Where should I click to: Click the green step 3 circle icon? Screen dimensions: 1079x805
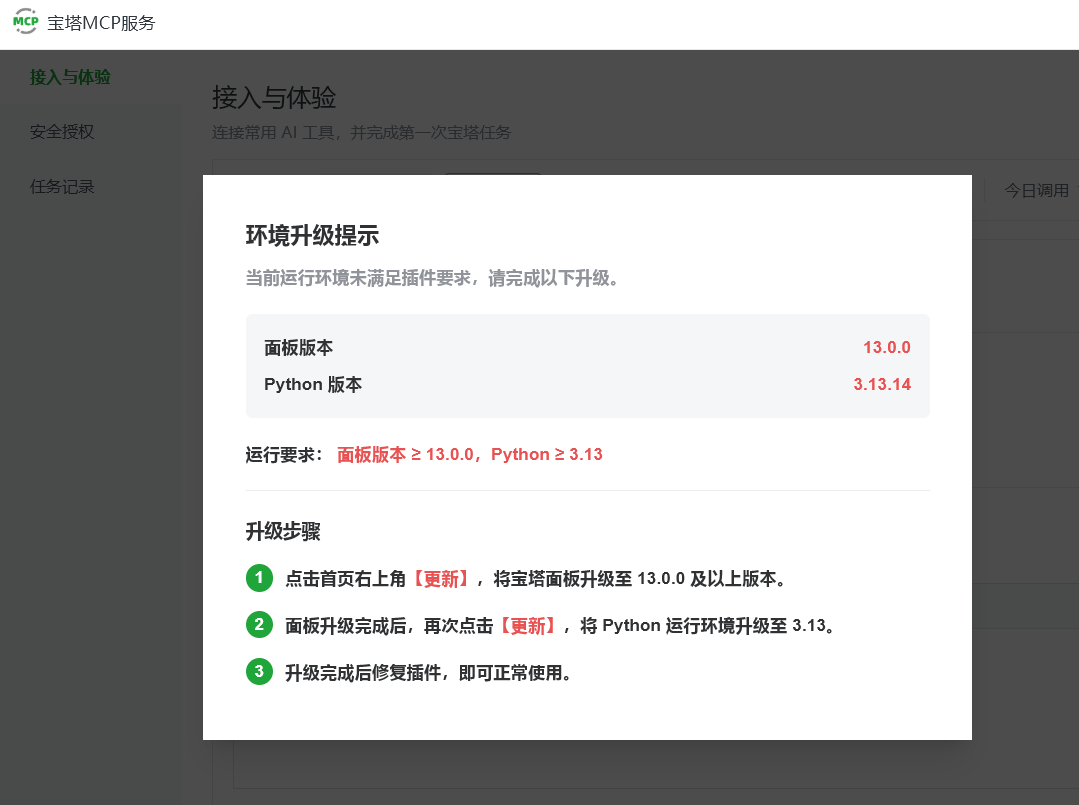pos(259,672)
